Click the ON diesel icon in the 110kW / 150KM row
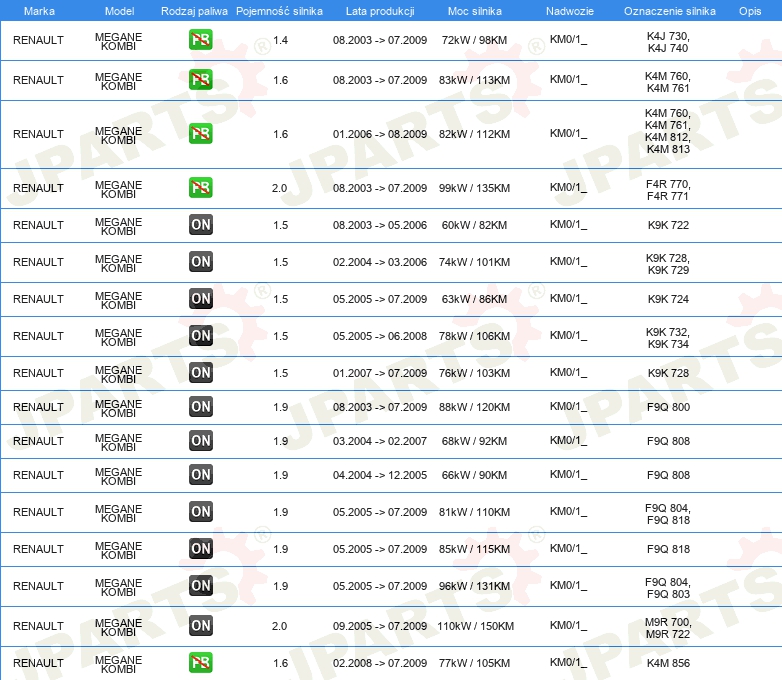 [200, 626]
